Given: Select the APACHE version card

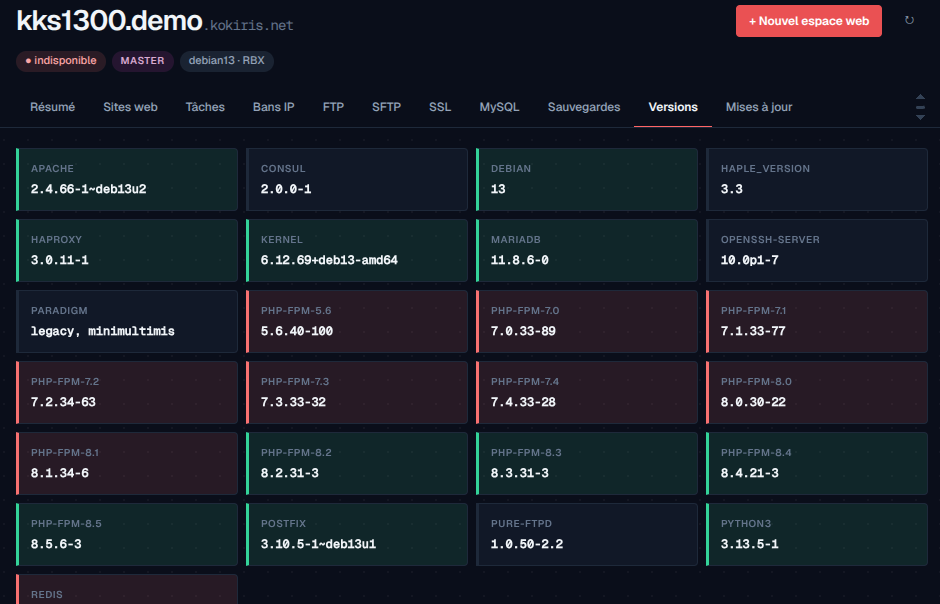Looking at the screenshot, I should click(127, 180).
